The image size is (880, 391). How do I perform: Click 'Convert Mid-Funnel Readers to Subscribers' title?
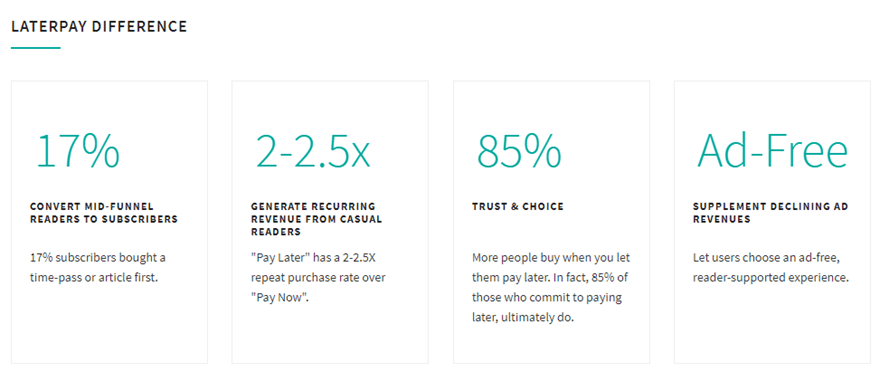click(104, 213)
